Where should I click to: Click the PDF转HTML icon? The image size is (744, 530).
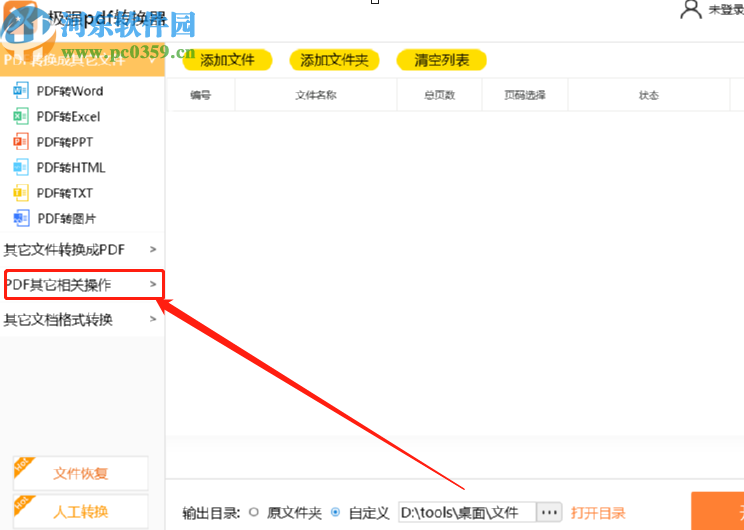tap(20, 167)
